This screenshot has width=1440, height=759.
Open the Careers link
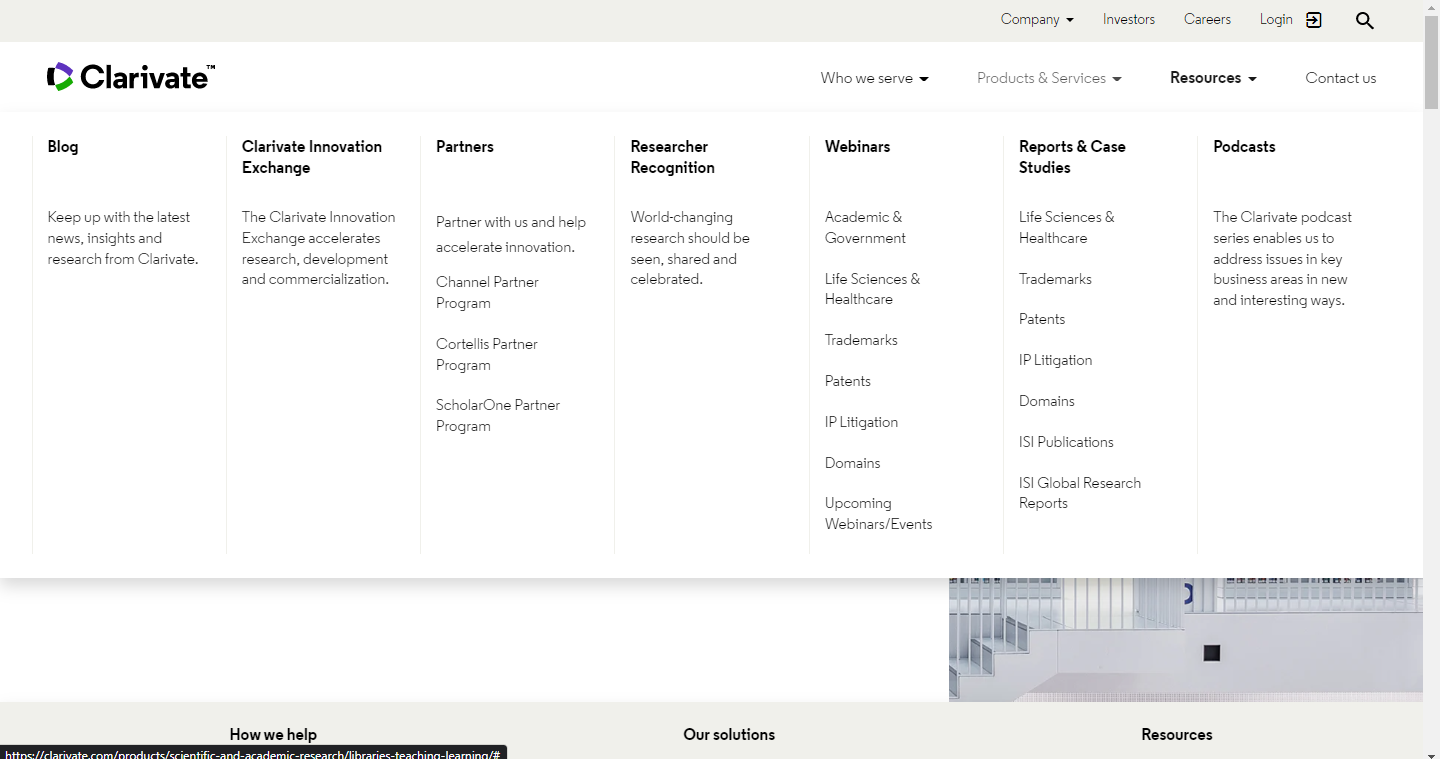(1207, 19)
